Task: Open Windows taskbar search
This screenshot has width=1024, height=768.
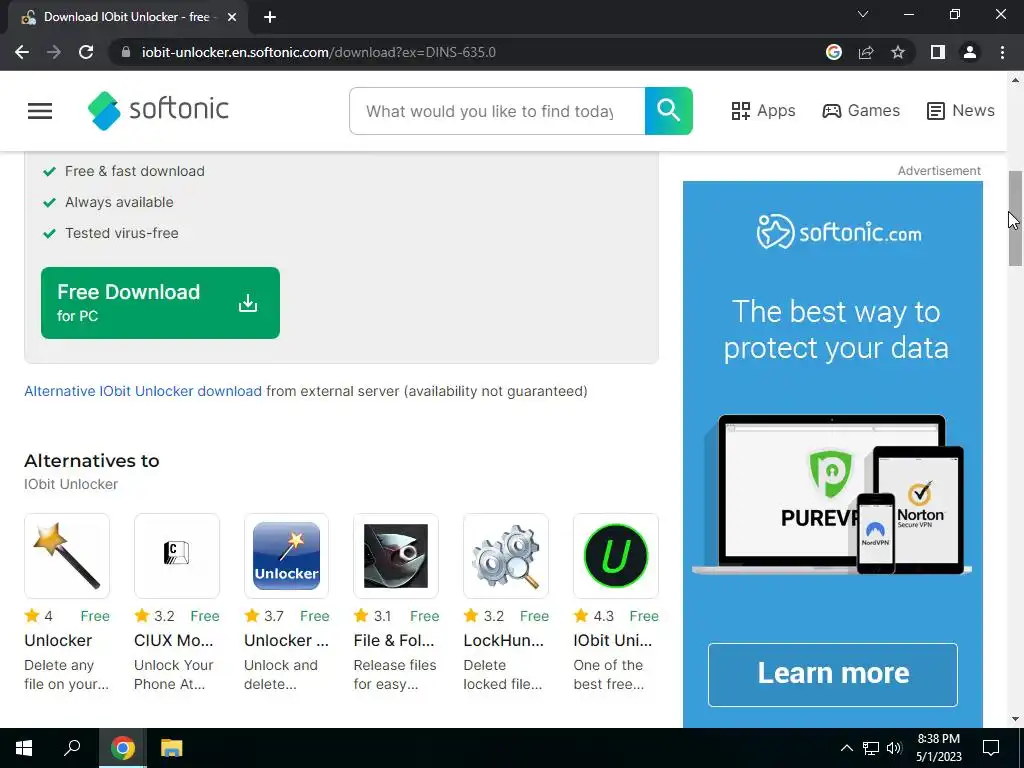Action: (x=72, y=748)
